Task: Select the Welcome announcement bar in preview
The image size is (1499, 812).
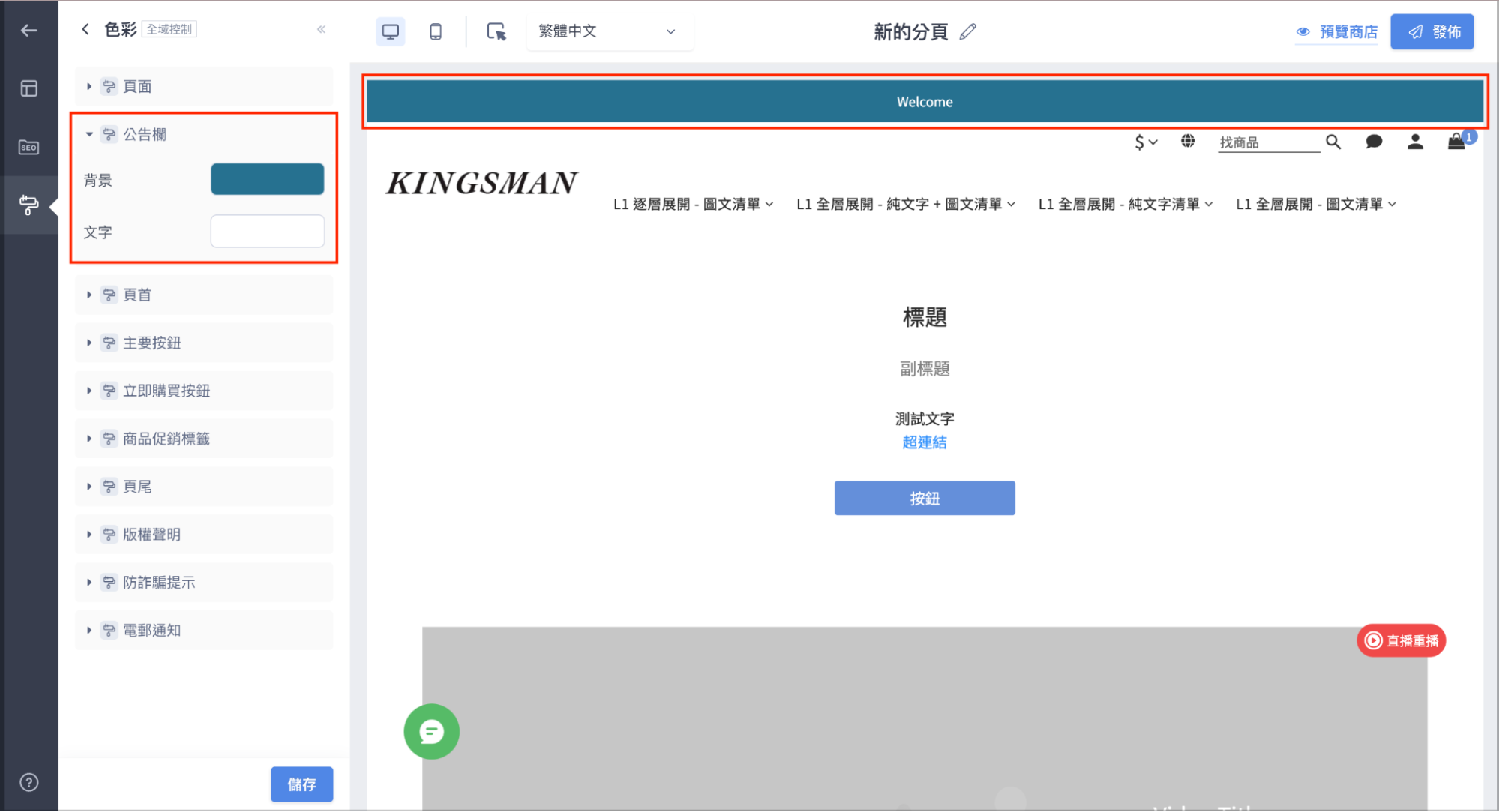Action: click(x=925, y=102)
